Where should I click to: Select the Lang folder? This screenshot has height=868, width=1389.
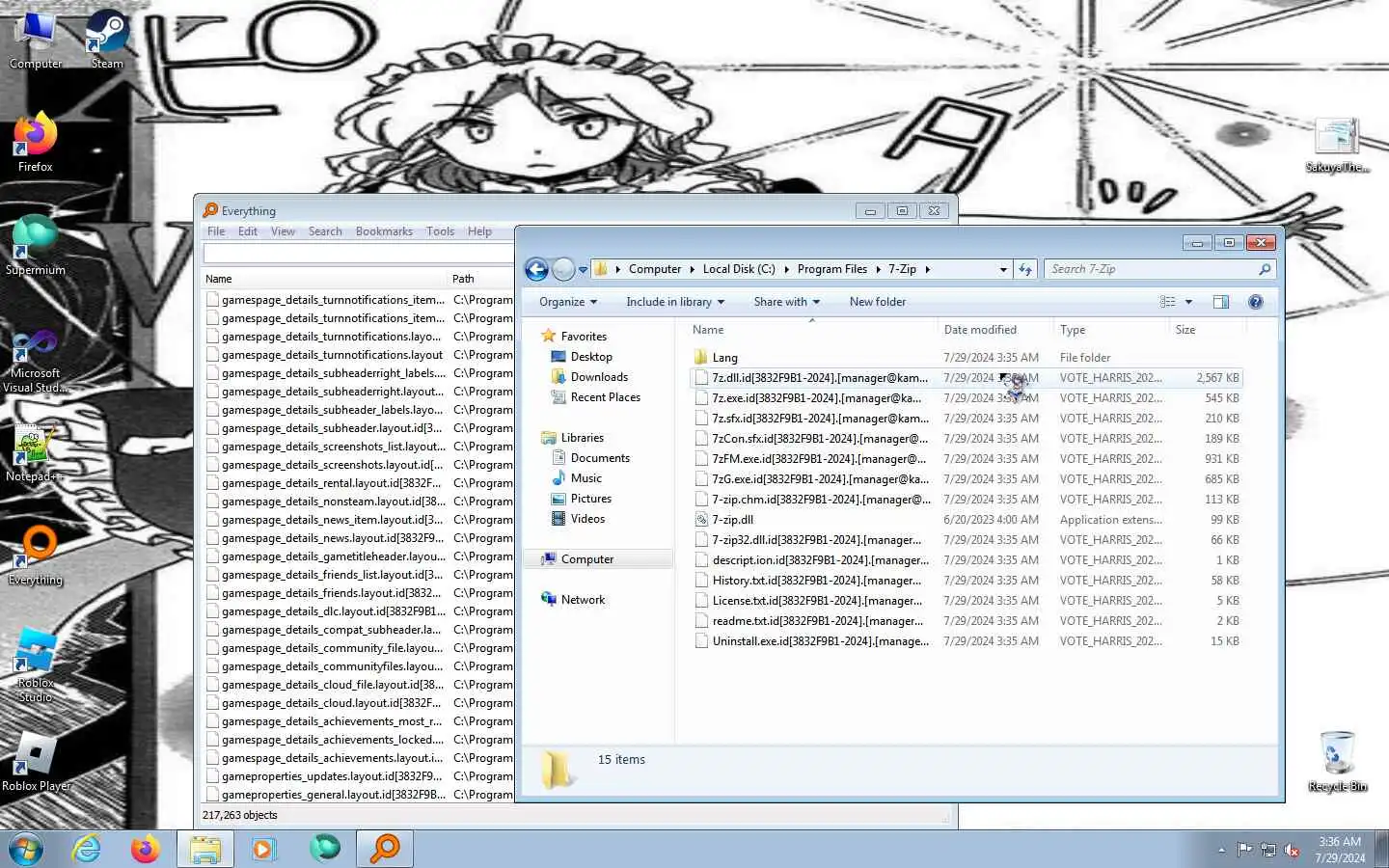pos(966,358)
